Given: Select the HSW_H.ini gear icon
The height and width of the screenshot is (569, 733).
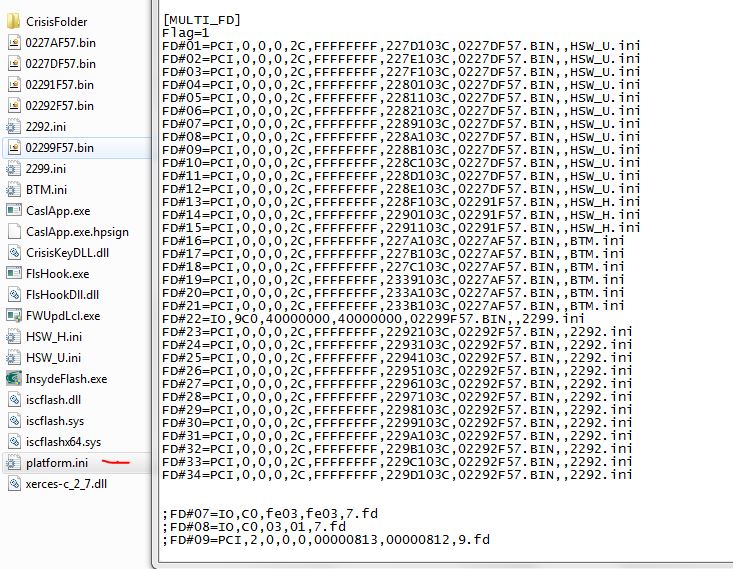Looking at the screenshot, I should [x=14, y=337].
